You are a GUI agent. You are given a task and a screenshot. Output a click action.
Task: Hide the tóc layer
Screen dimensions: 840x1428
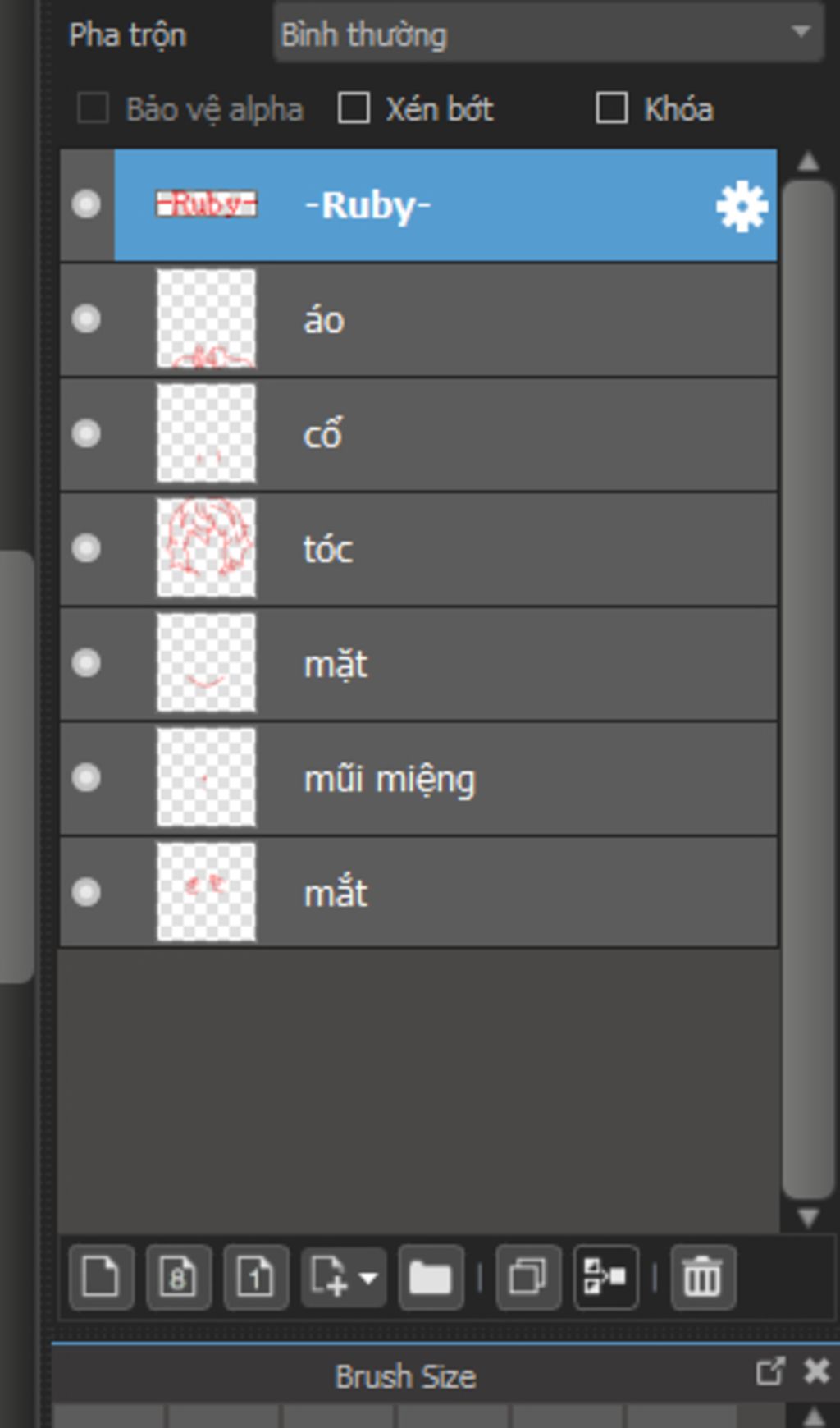point(86,548)
